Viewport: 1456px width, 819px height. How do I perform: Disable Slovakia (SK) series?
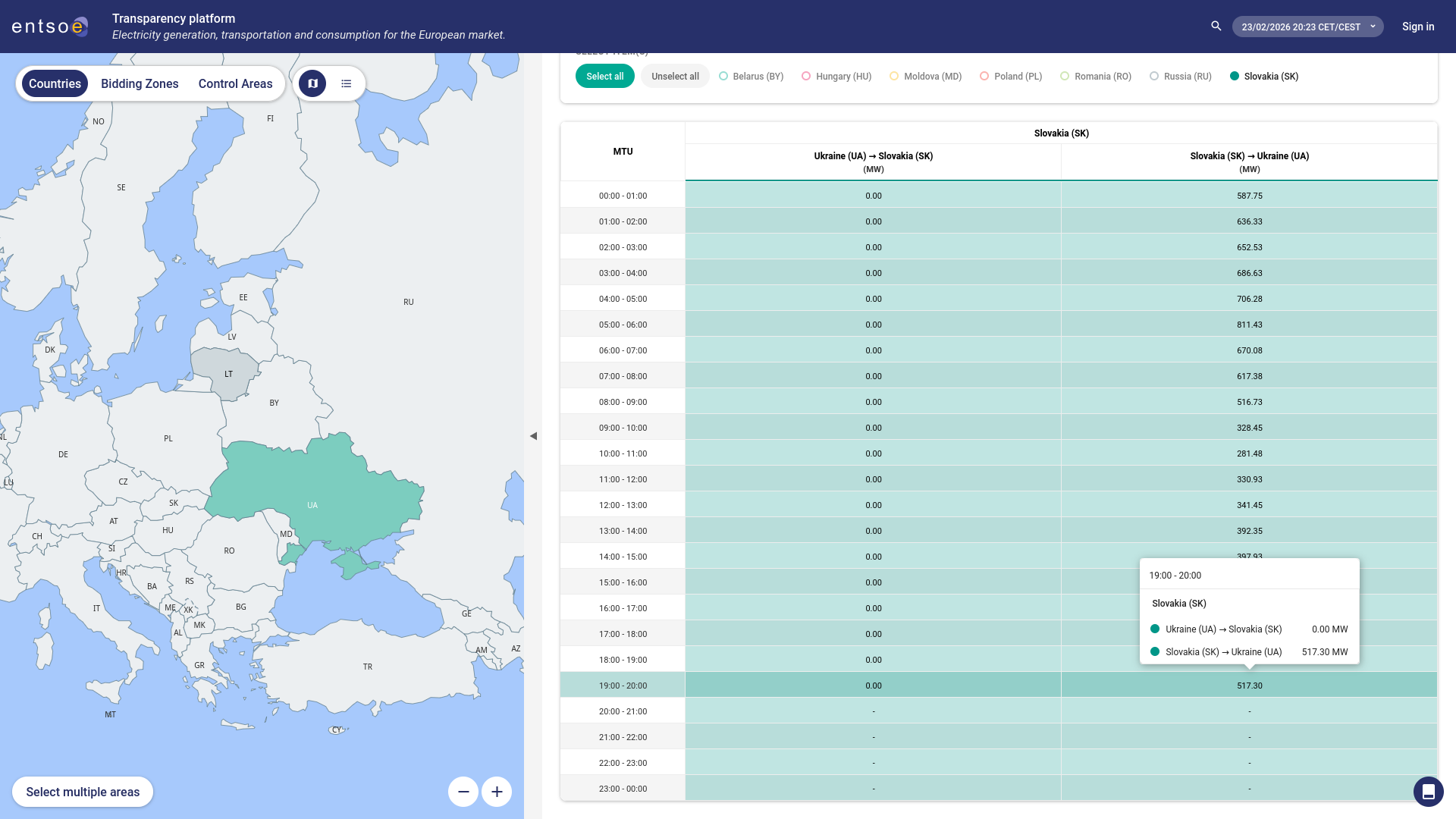(1264, 77)
